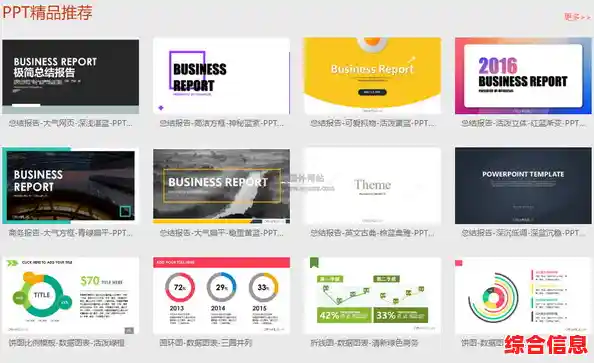Click the caption under the purple-frame BUSINESS REPORT thumbnail
The width and height of the screenshot is (594, 363).
point(222,123)
